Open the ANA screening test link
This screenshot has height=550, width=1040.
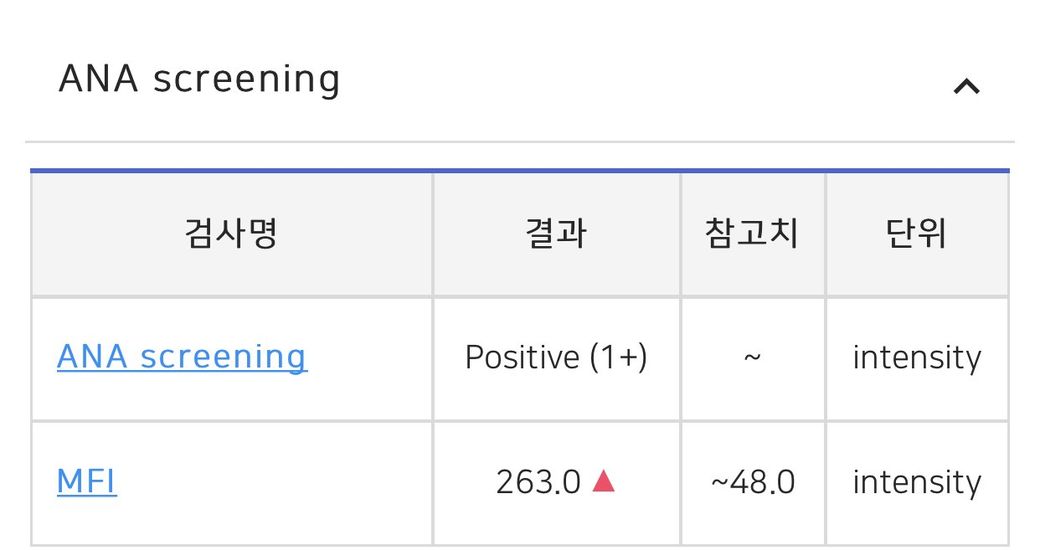click(x=182, y=357)
